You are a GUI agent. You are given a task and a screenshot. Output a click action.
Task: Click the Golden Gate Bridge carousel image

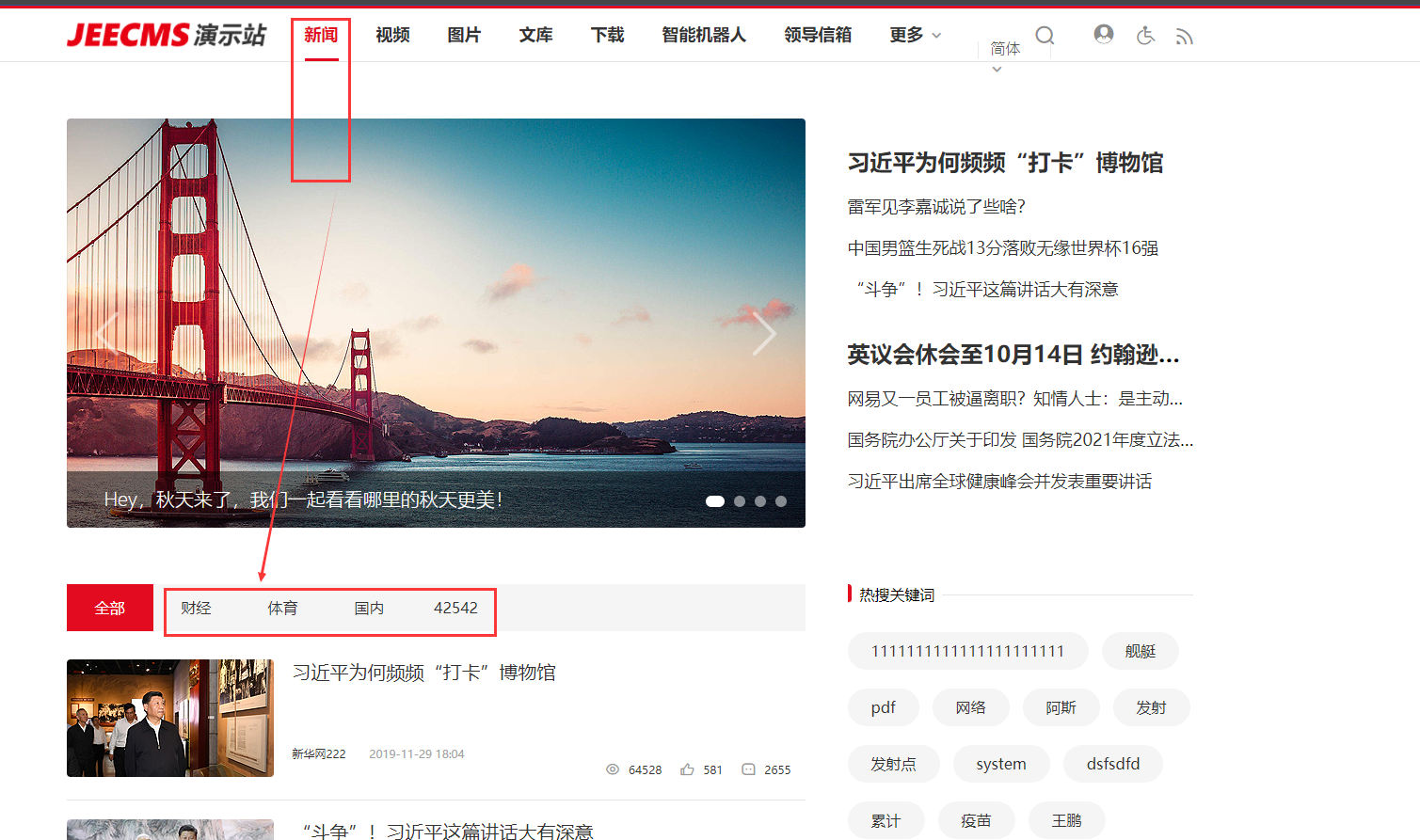click(436, 323)
